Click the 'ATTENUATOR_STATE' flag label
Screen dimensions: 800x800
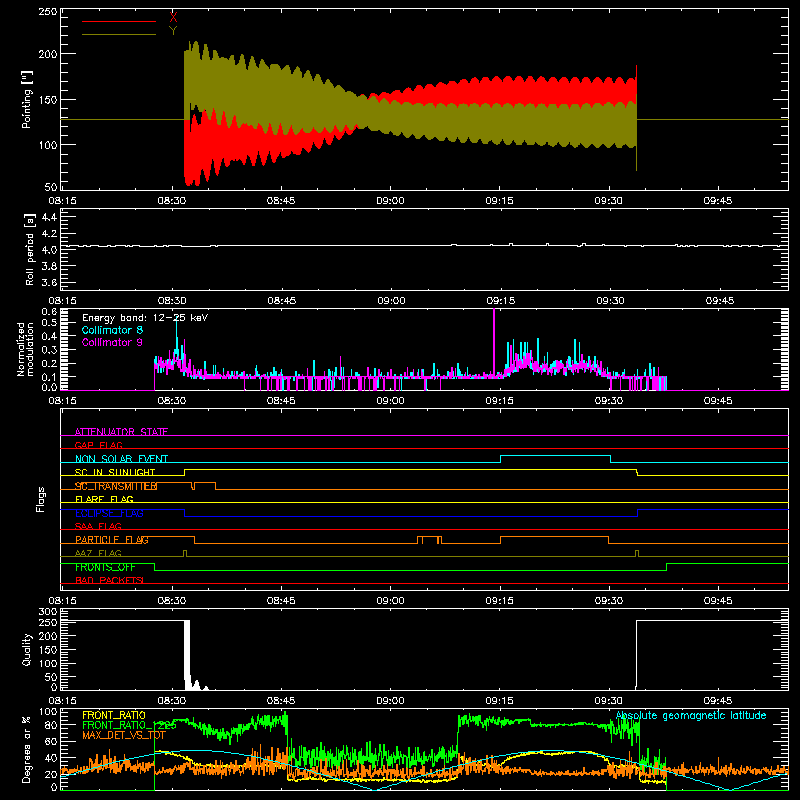[x=121, y=432]
